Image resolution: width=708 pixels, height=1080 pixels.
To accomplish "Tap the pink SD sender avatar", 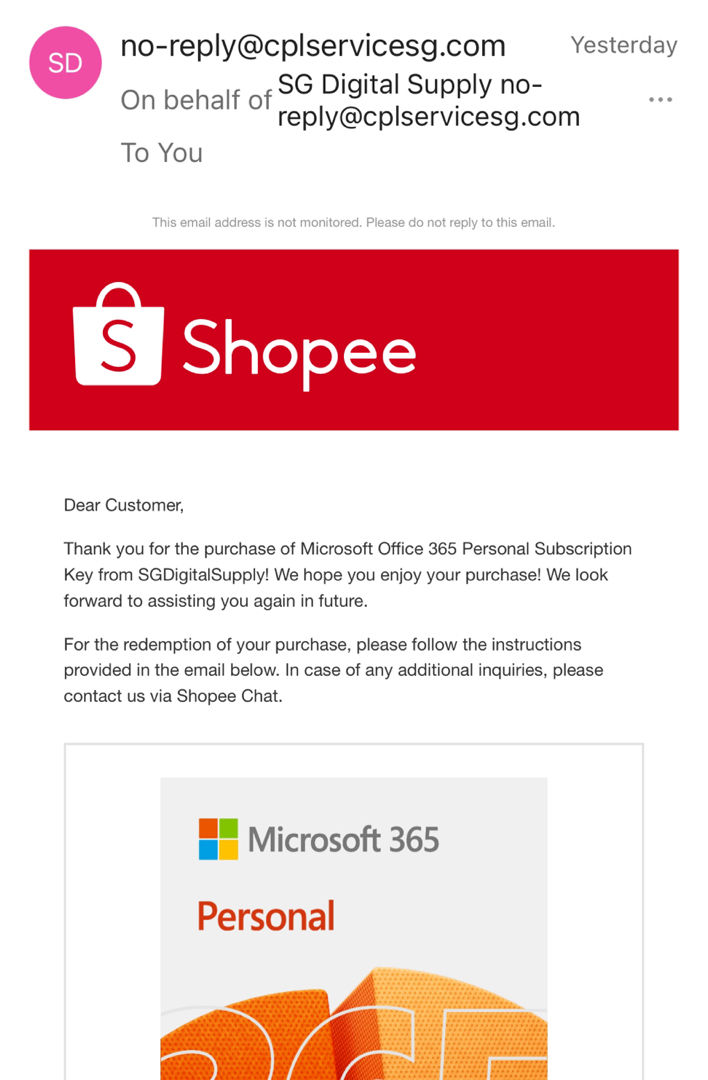I will pyautogui.click(x=65, y=63).
